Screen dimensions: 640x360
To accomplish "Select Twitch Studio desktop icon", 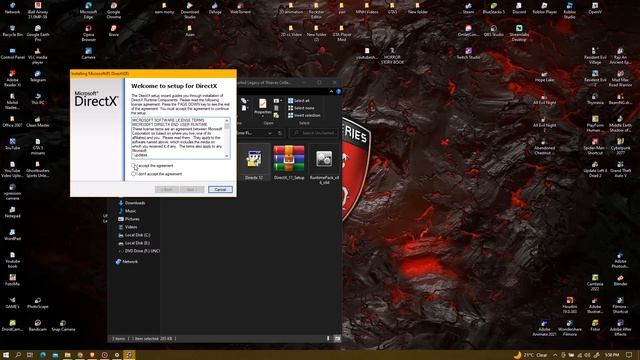I will pyautogui.click(x=468, y=53).
